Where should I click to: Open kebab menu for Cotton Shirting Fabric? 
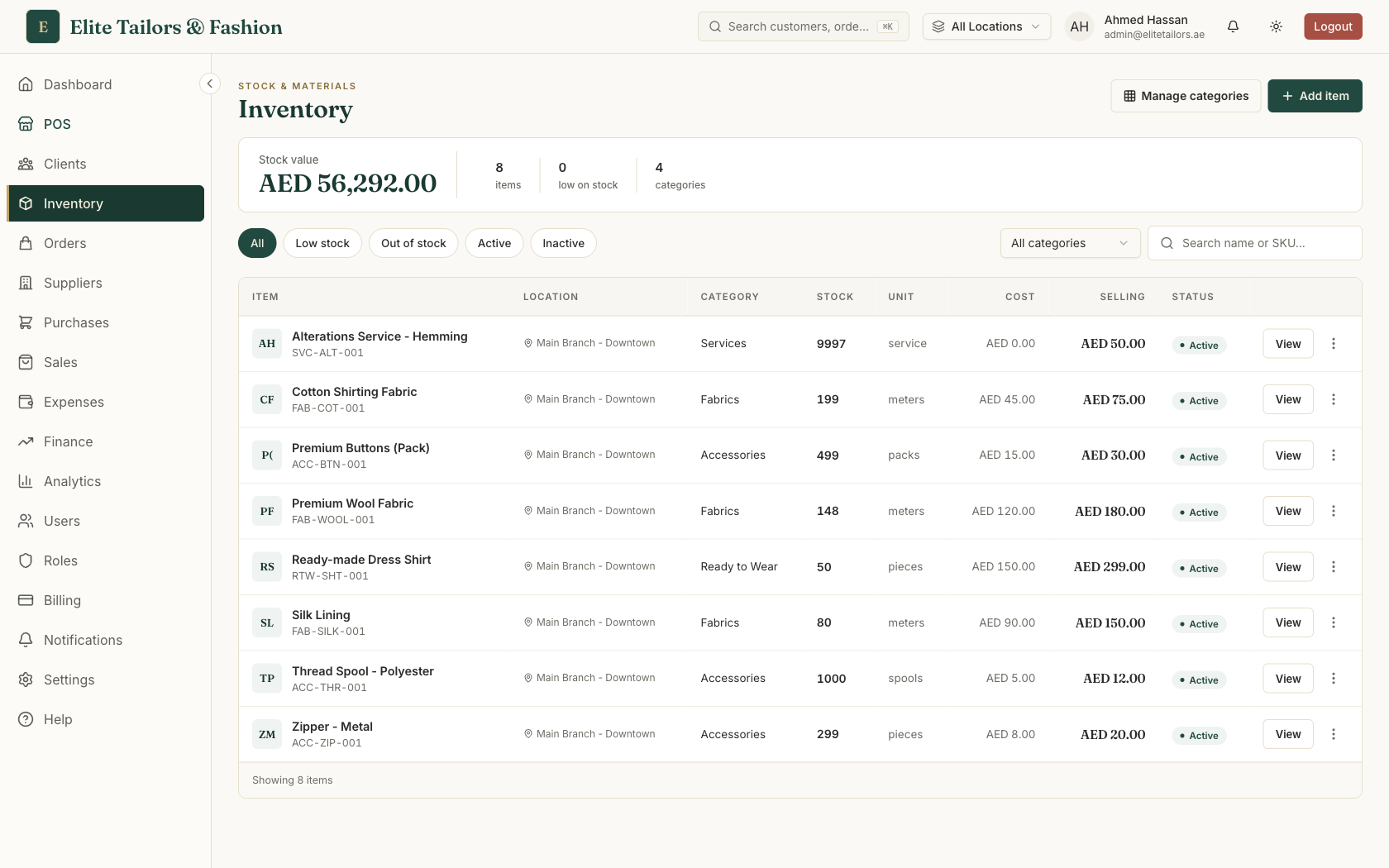click(1334, 399)
